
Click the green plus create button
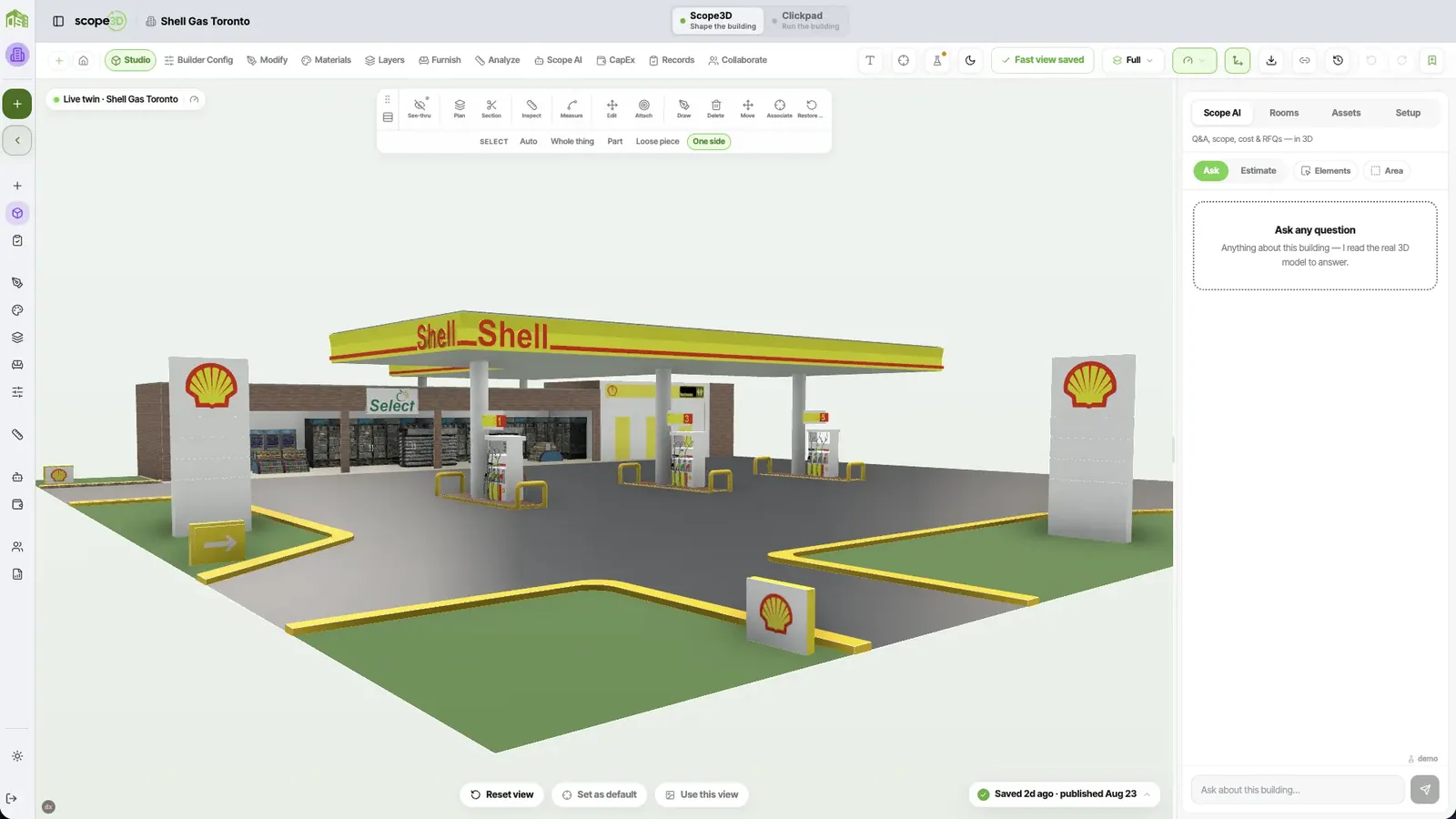click(17, 104)
